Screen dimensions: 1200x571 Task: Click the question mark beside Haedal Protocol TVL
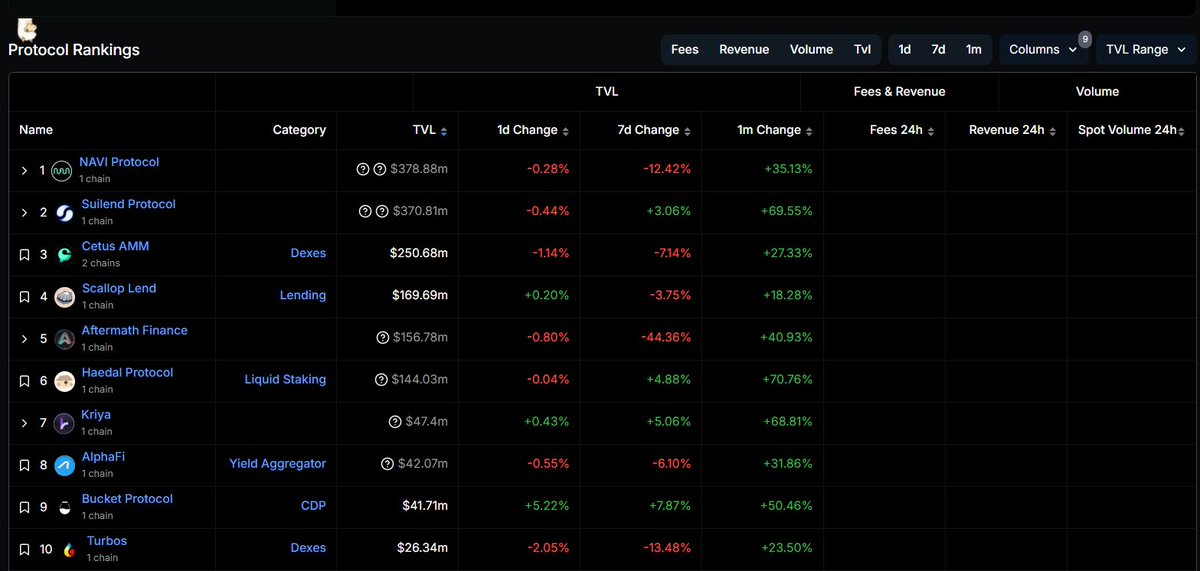tap(382, 380)
